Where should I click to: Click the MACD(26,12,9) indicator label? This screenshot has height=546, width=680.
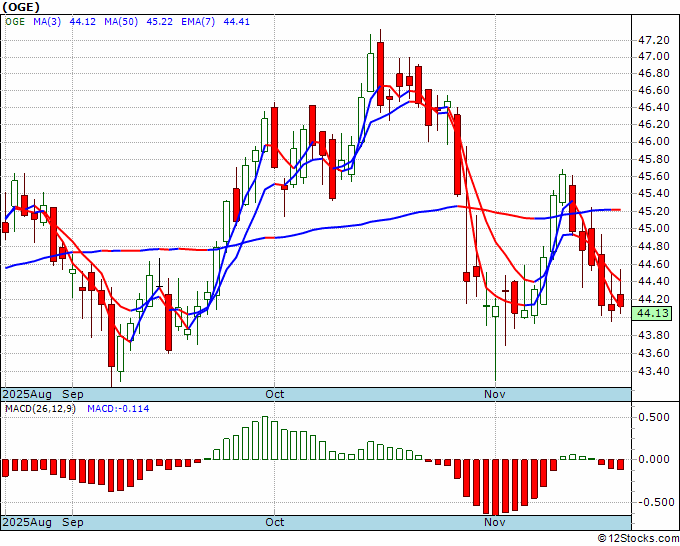(x=40, y=409)
